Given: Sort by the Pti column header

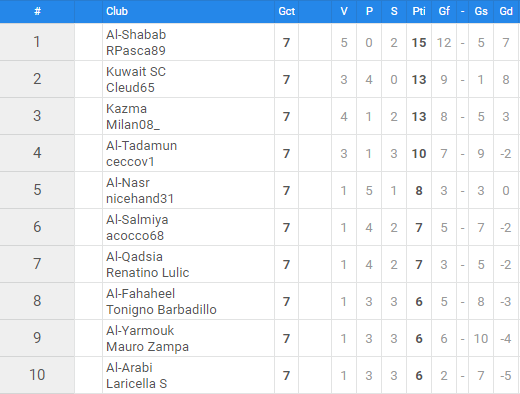Looking at the screenshot, I should [419, 11].
